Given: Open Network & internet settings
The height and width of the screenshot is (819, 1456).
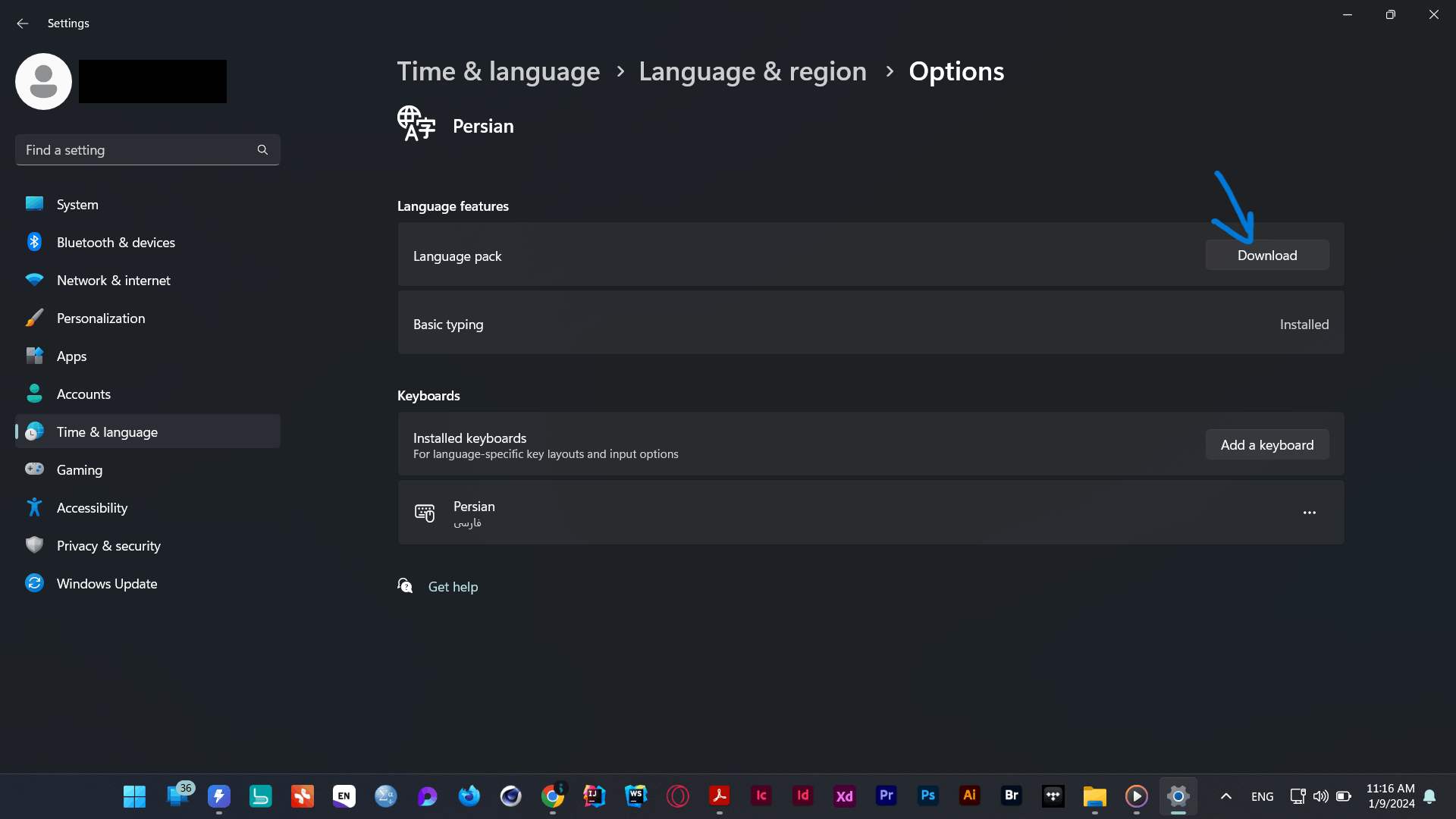Looking at the screenshot, I should (148, 280).
